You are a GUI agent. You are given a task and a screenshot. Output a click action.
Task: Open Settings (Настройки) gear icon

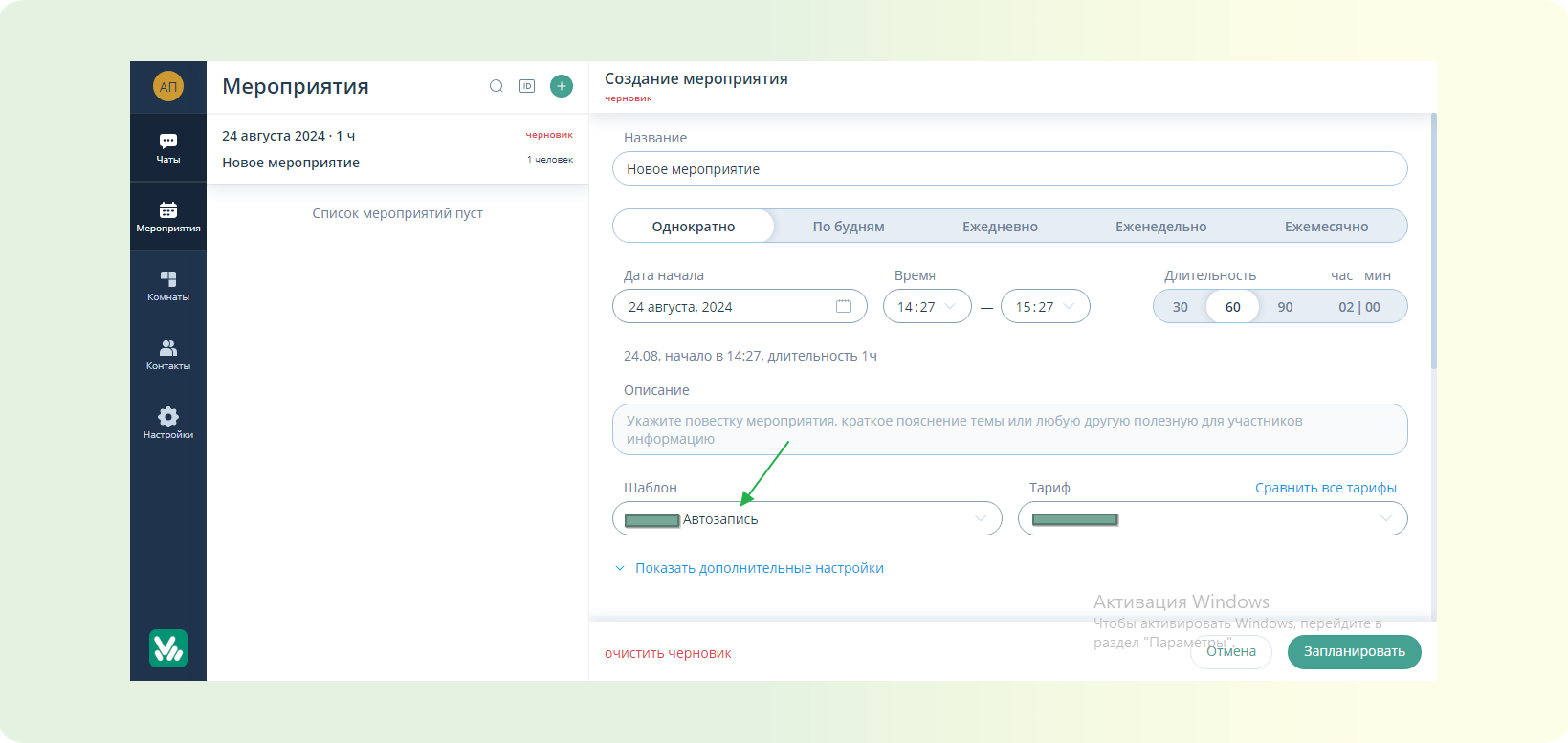[168, 422]
